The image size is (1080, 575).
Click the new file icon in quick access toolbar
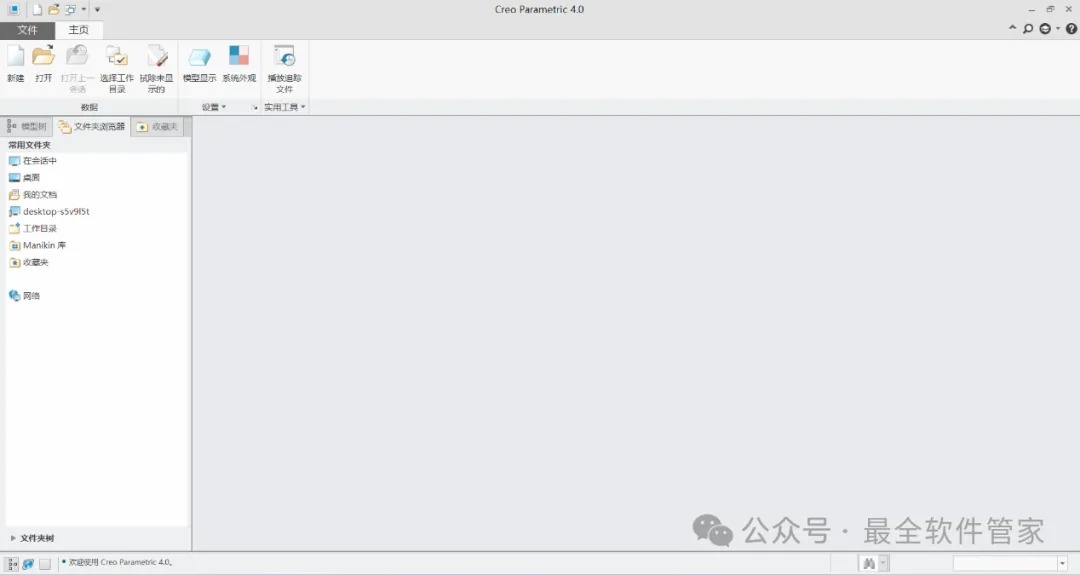click(37, 10)
